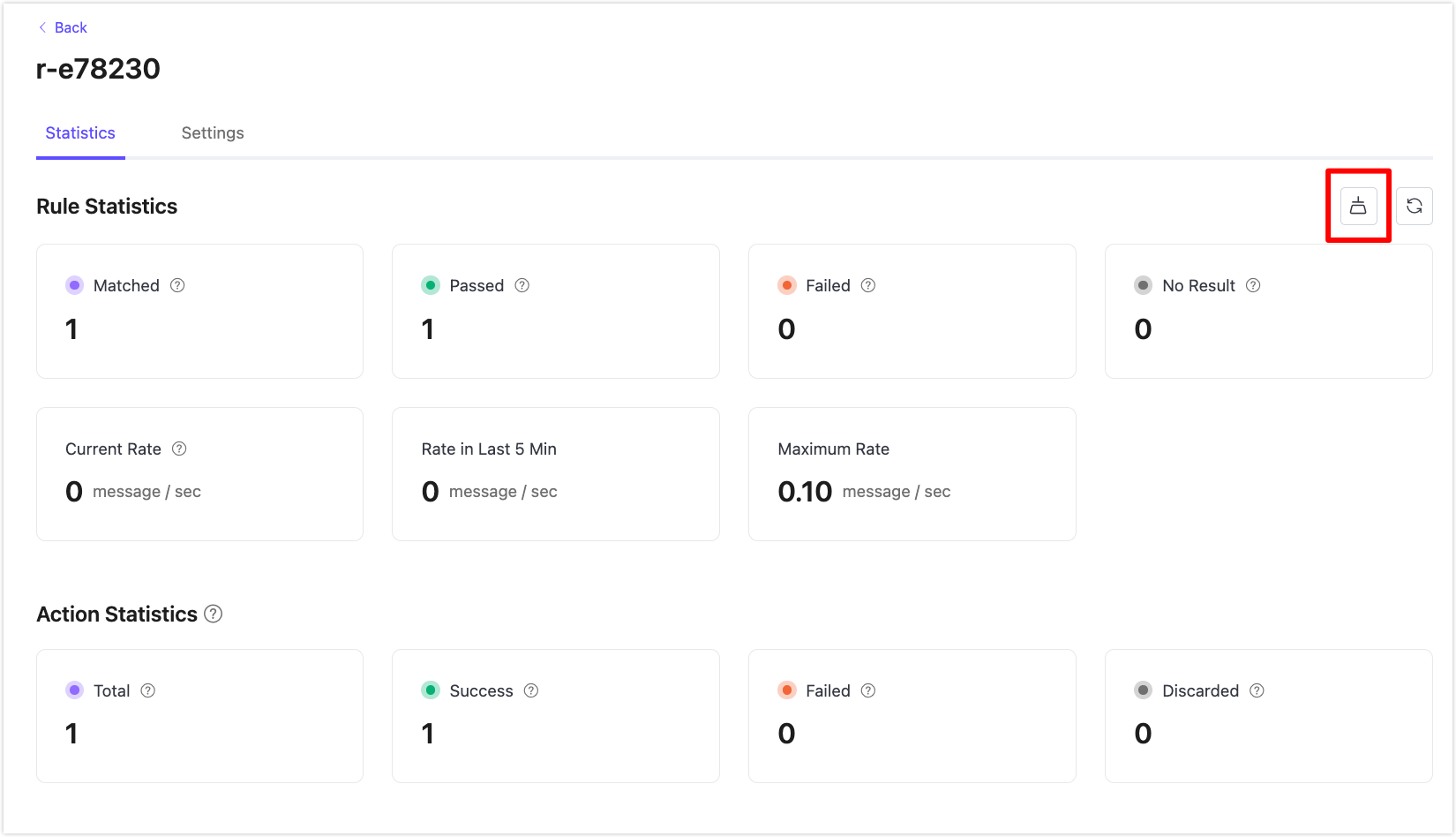Show the No Result help tooltip icon
The height and width of the screenshot is (837, 1456).
click(1253, 285)
